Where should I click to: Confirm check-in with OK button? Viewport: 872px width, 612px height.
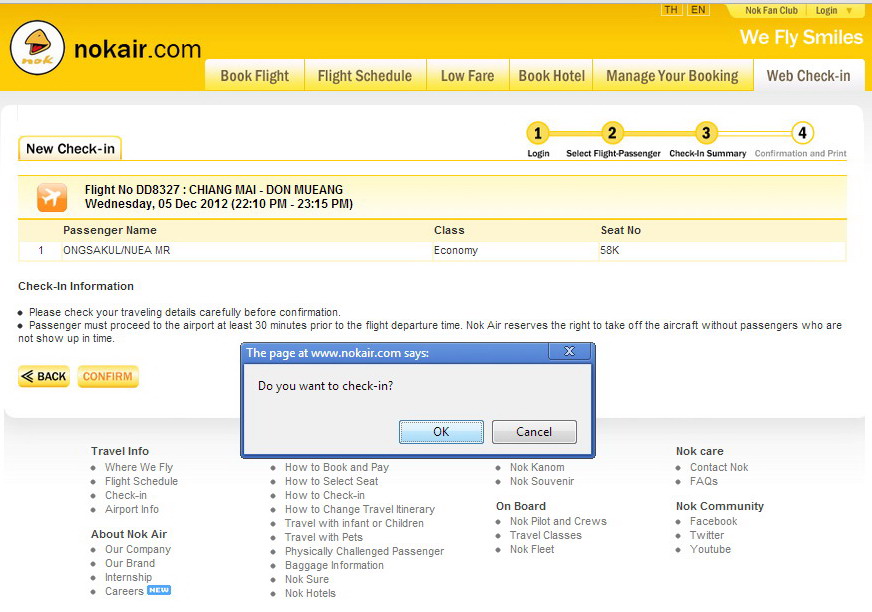point(441,432)
